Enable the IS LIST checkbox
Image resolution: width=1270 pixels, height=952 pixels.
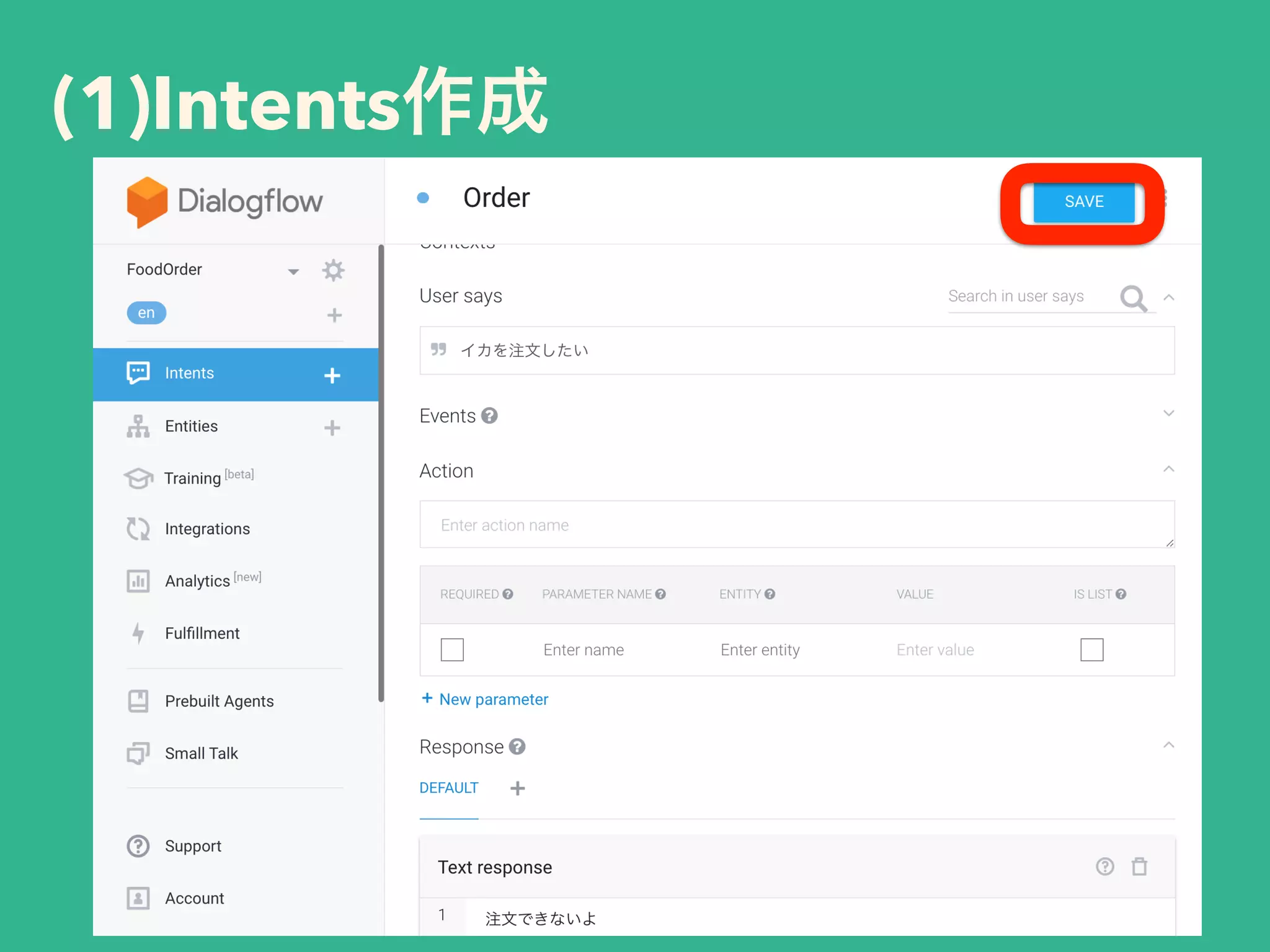[x=1091, y=650]
